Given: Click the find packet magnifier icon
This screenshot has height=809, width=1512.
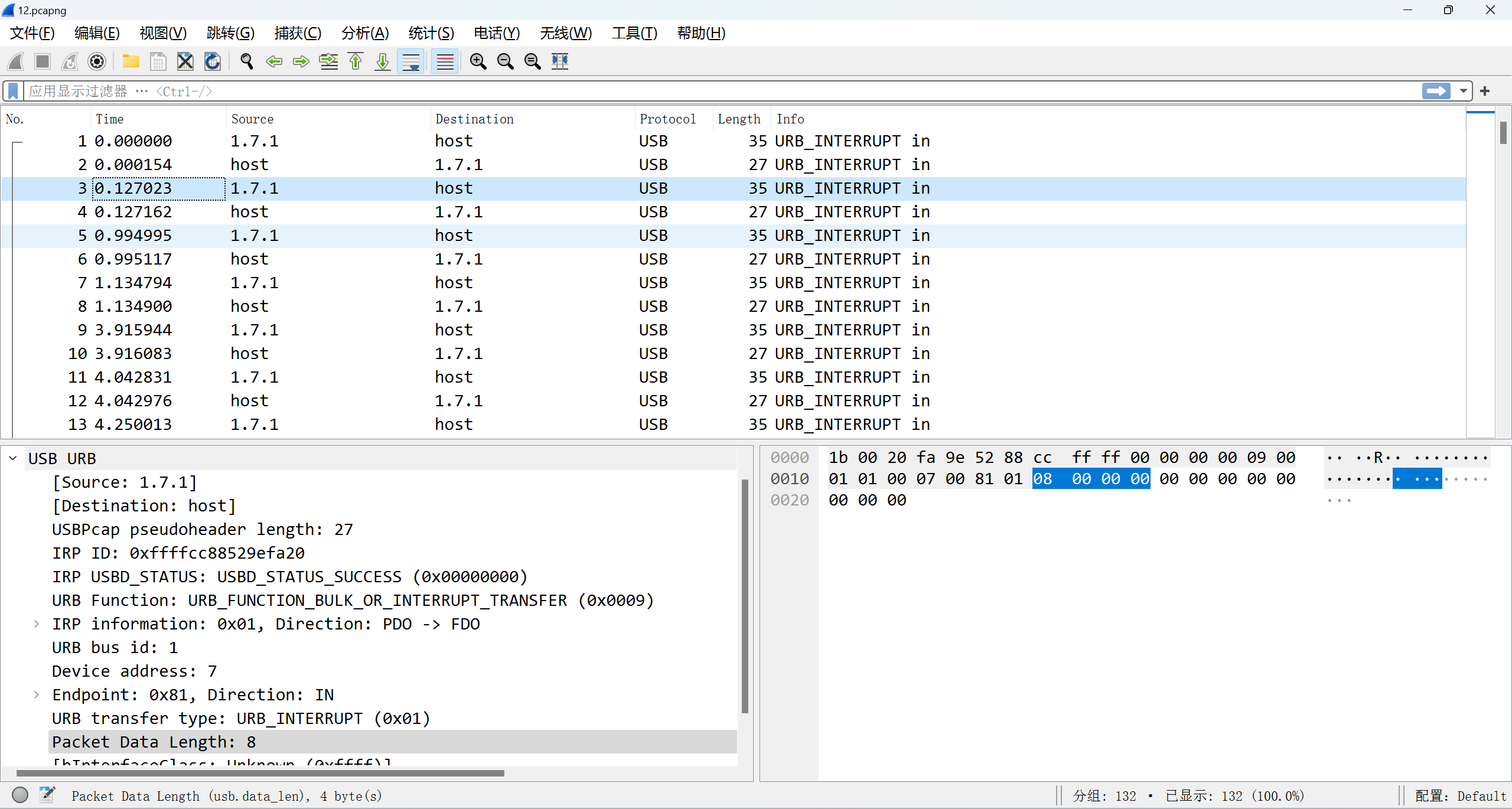Looking at the screenshot, I should coord(247,61).
